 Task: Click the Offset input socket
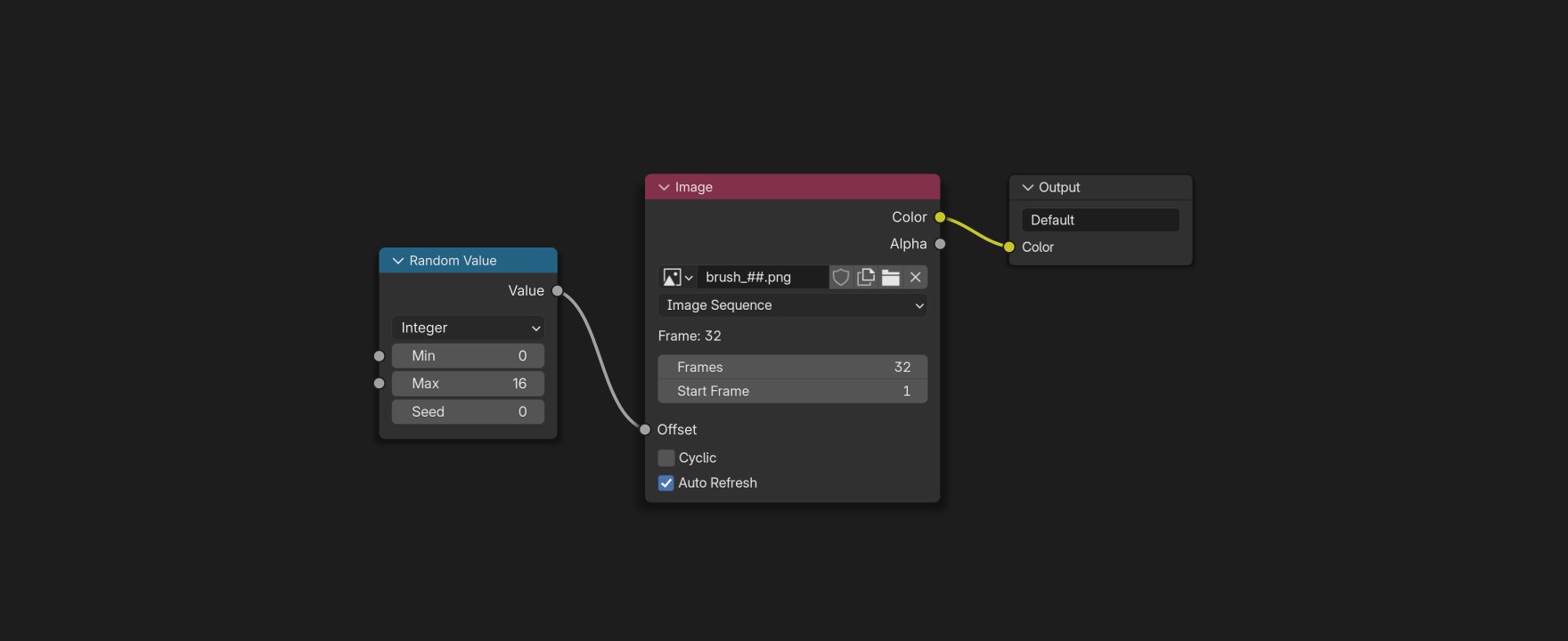(x=645, y=429)
